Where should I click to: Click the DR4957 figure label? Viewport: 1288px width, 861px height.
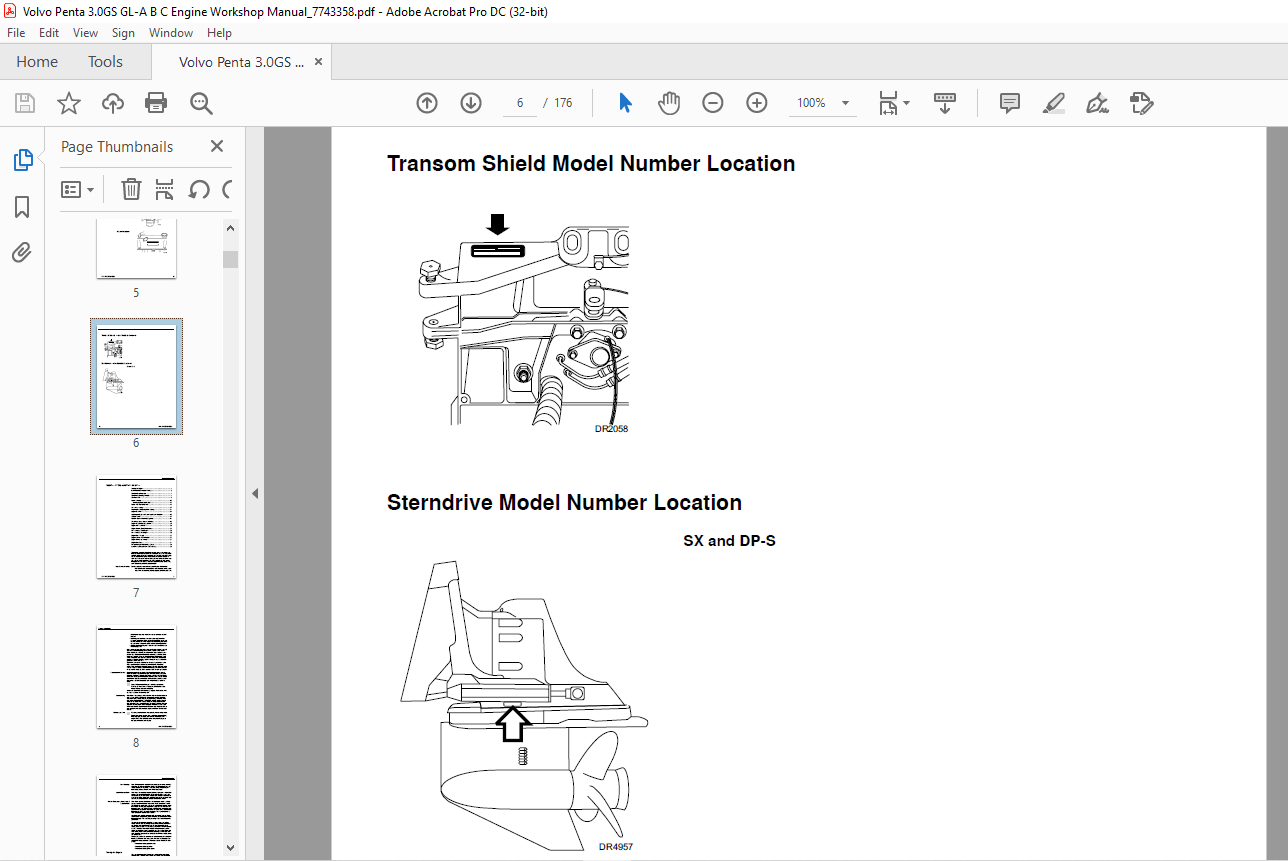pyautogui.click(x=616, y=847)
